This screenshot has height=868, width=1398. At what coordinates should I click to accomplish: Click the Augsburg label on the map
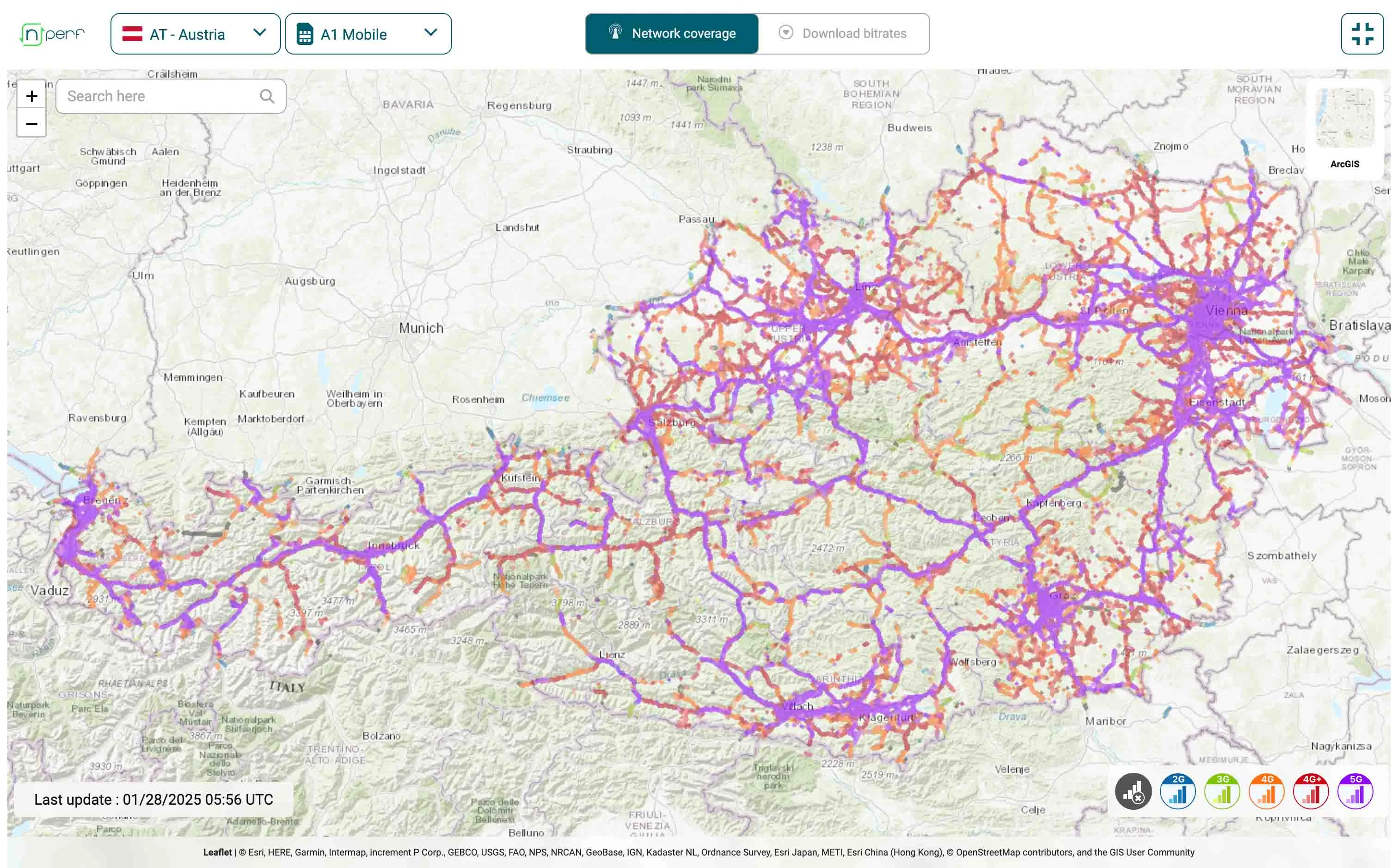(310, 281)
